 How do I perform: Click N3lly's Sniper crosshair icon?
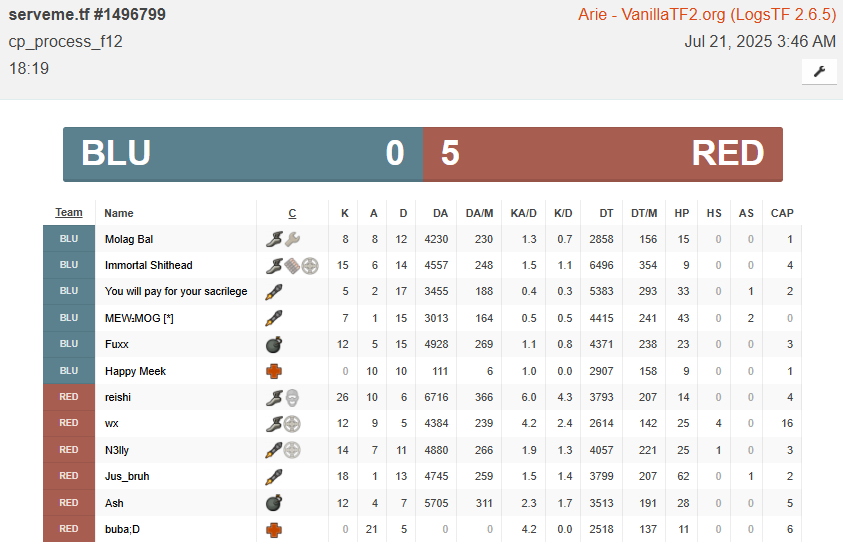[292, 450]
